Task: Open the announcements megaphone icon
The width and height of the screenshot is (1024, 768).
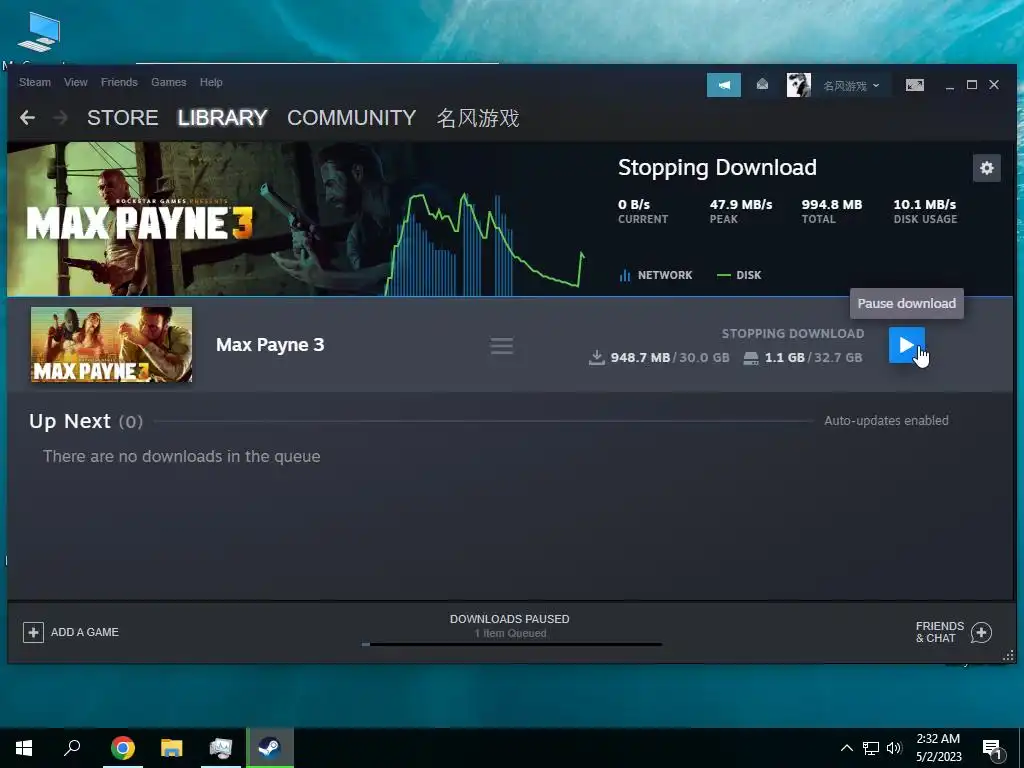Action: pyautogui.click(x=724, y=85)
